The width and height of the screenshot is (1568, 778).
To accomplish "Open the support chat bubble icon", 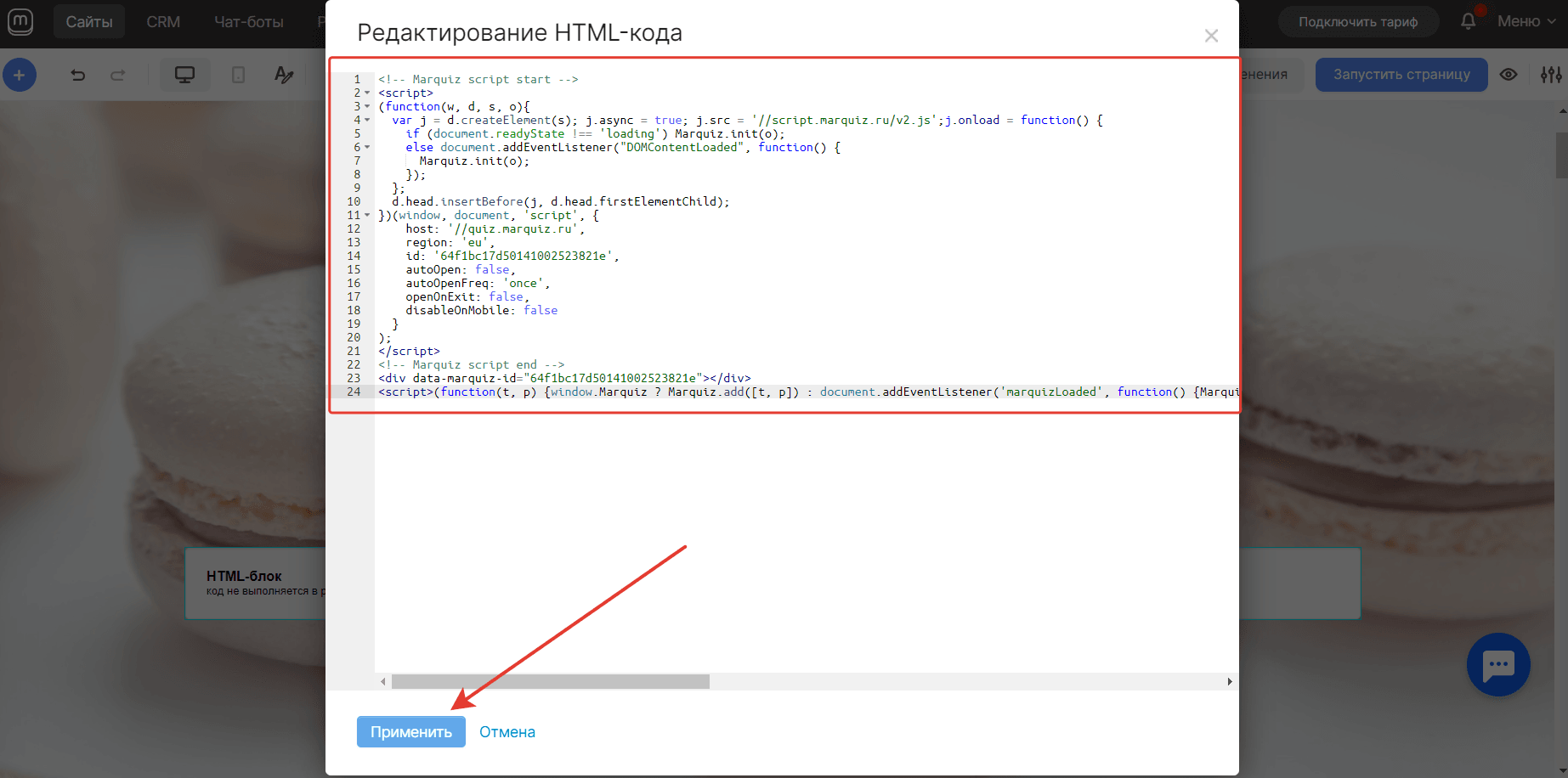I will [x=1498, y=665].
